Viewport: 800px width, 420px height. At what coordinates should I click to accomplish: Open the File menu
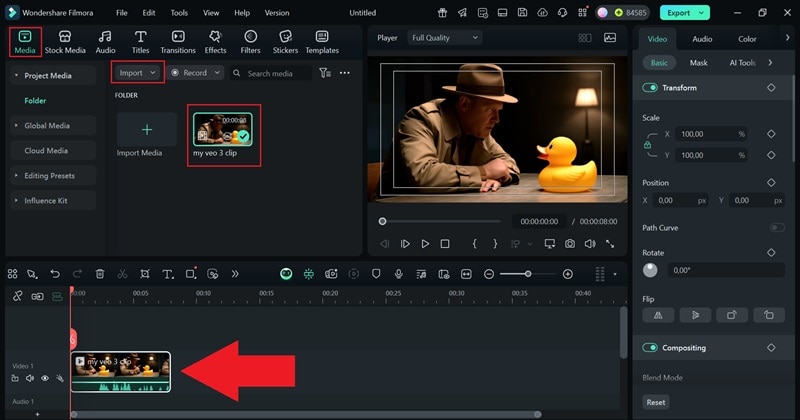point(121,13)
